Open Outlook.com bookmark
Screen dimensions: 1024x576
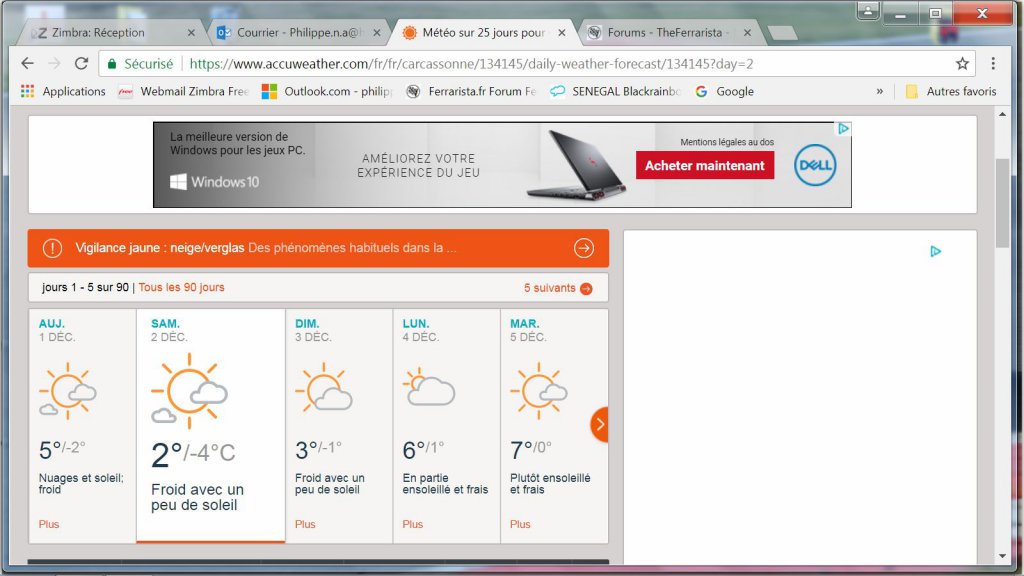click(x=326, y=91)
